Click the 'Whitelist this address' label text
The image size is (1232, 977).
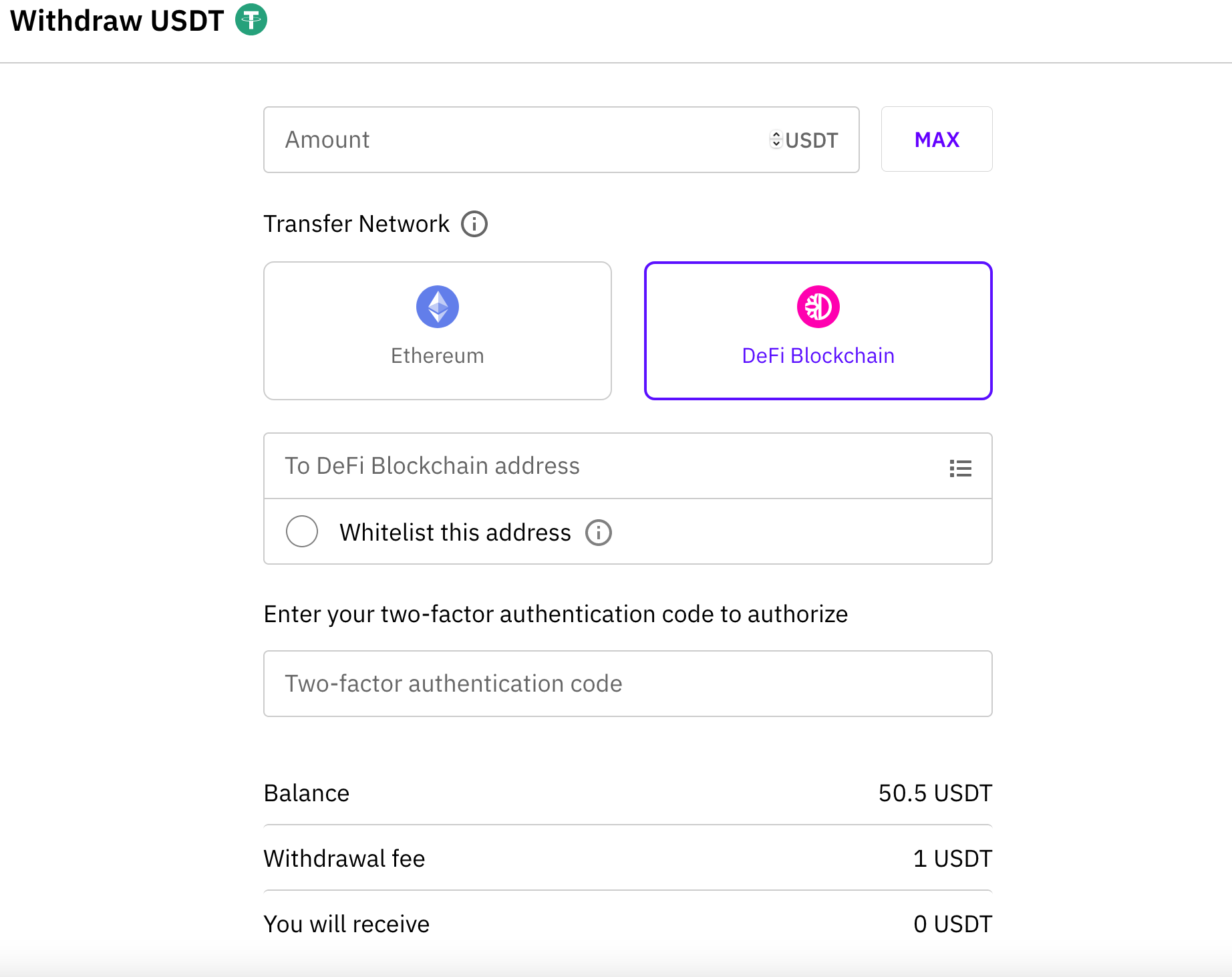(455, 533)
